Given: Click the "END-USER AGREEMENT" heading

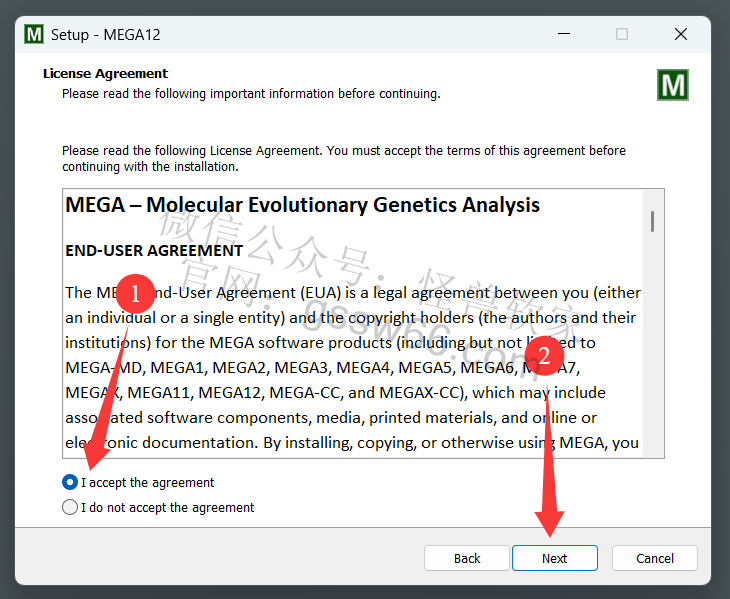Looking at the screenshot, I should [154, 250].
